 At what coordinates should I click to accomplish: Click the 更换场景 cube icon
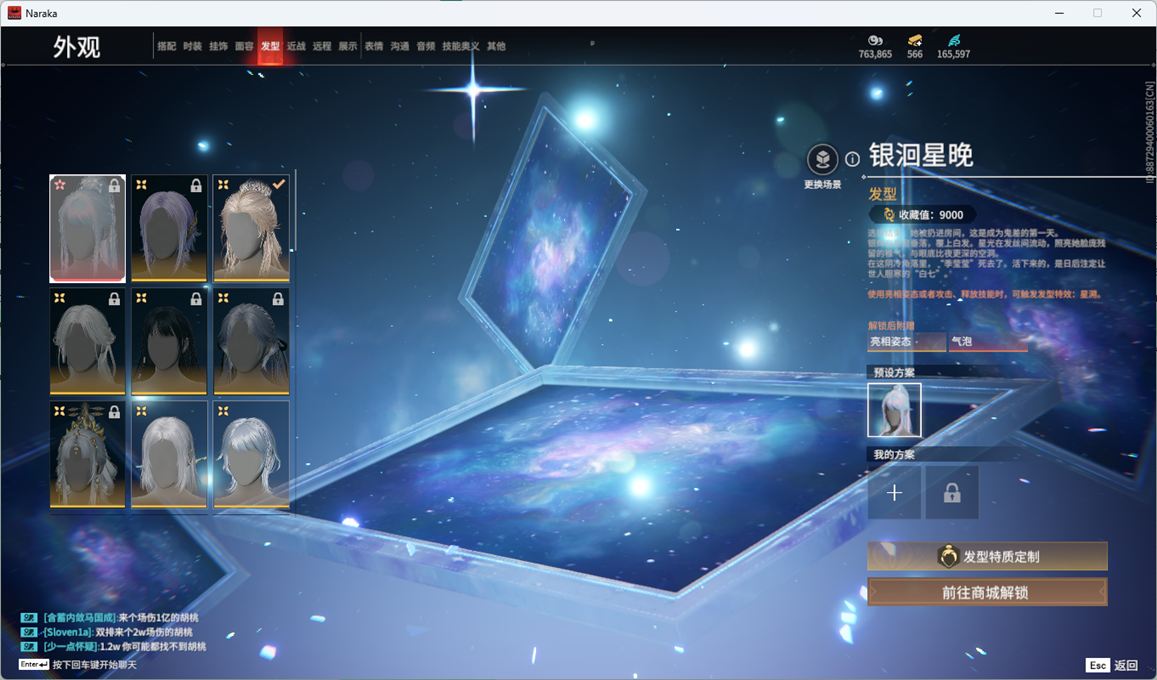[x=822, y=159]
